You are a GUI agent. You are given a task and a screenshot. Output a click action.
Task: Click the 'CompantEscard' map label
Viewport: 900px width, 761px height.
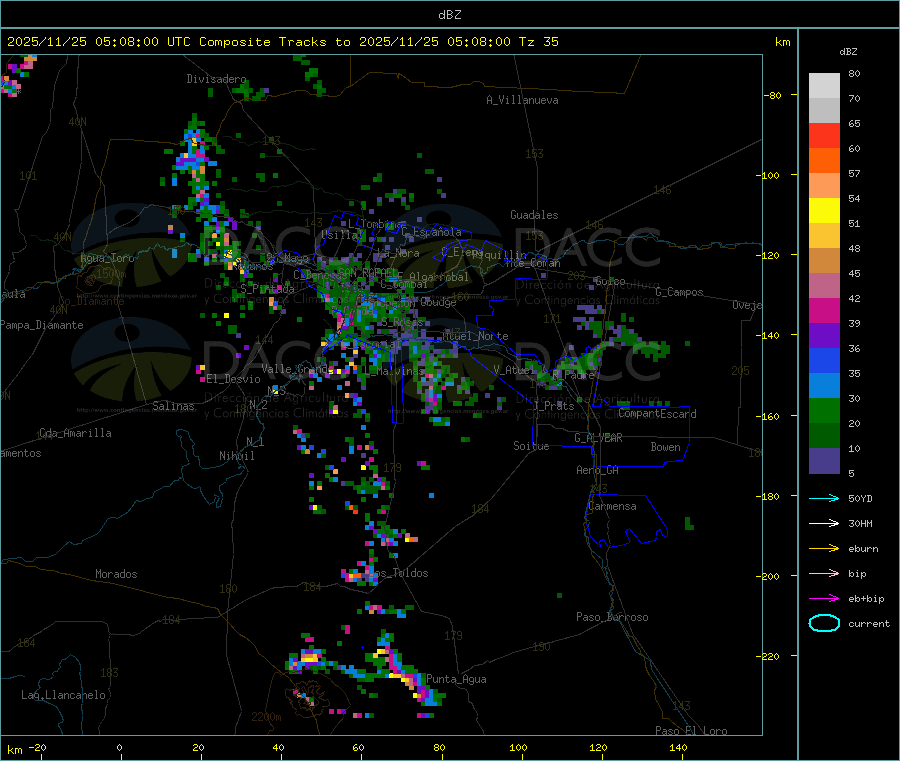click(x=657, y=414)
